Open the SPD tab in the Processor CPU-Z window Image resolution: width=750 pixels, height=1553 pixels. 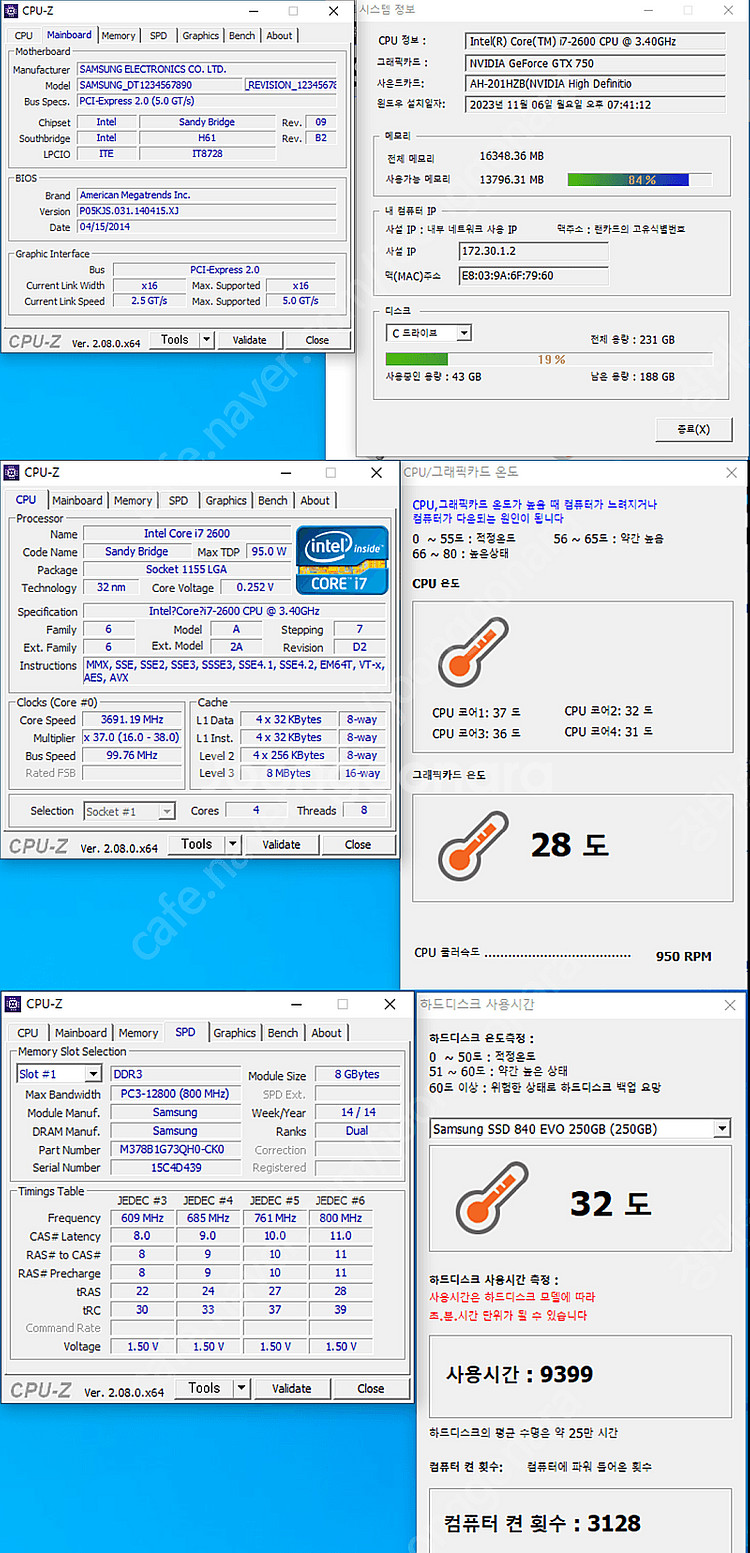pyautogui.click(x=178, y=500)
